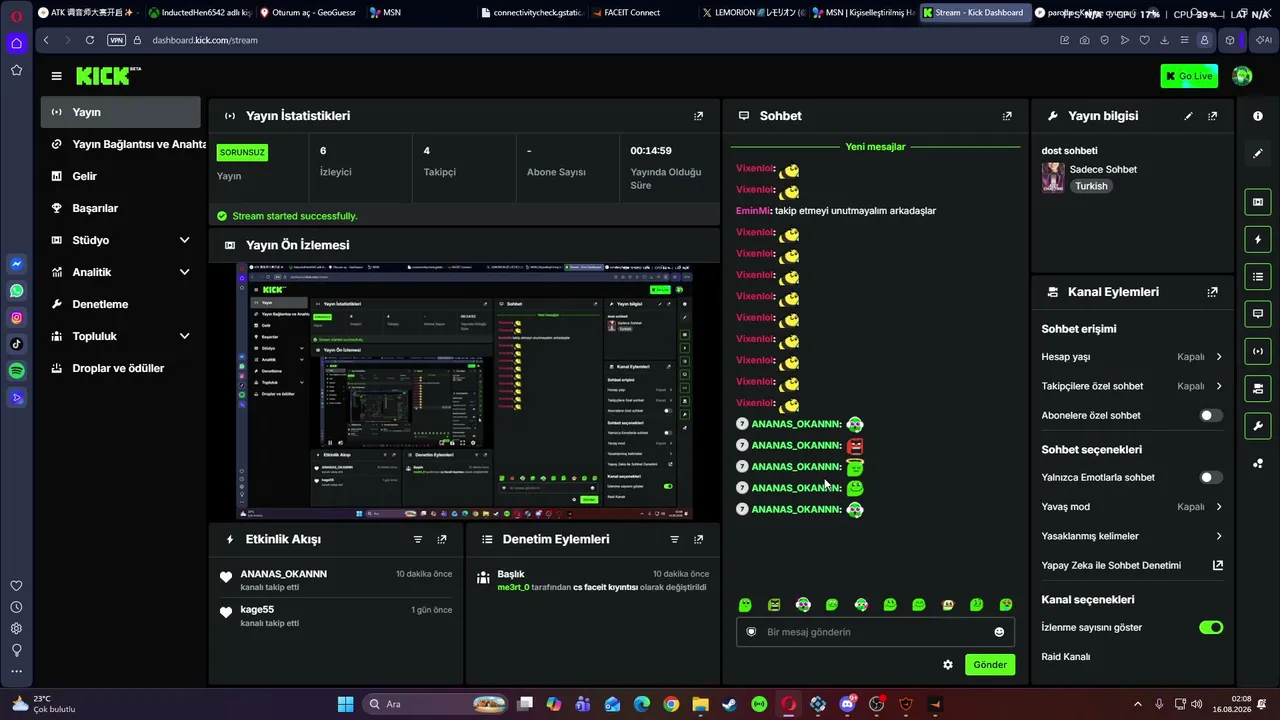1280x720 pixels.
Task: Open Etkinlik Akışı filter options
Action: coord(418,539)
